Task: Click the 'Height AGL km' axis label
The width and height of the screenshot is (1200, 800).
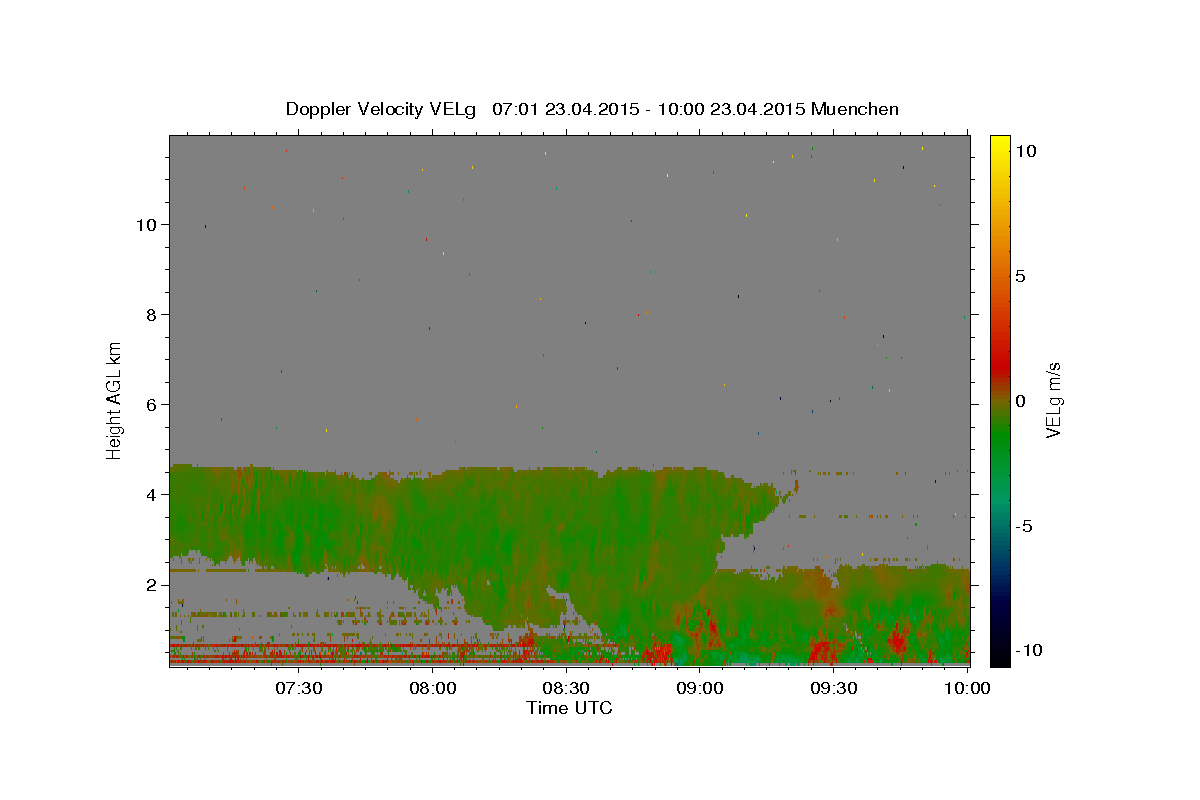Action: [115, 400]
